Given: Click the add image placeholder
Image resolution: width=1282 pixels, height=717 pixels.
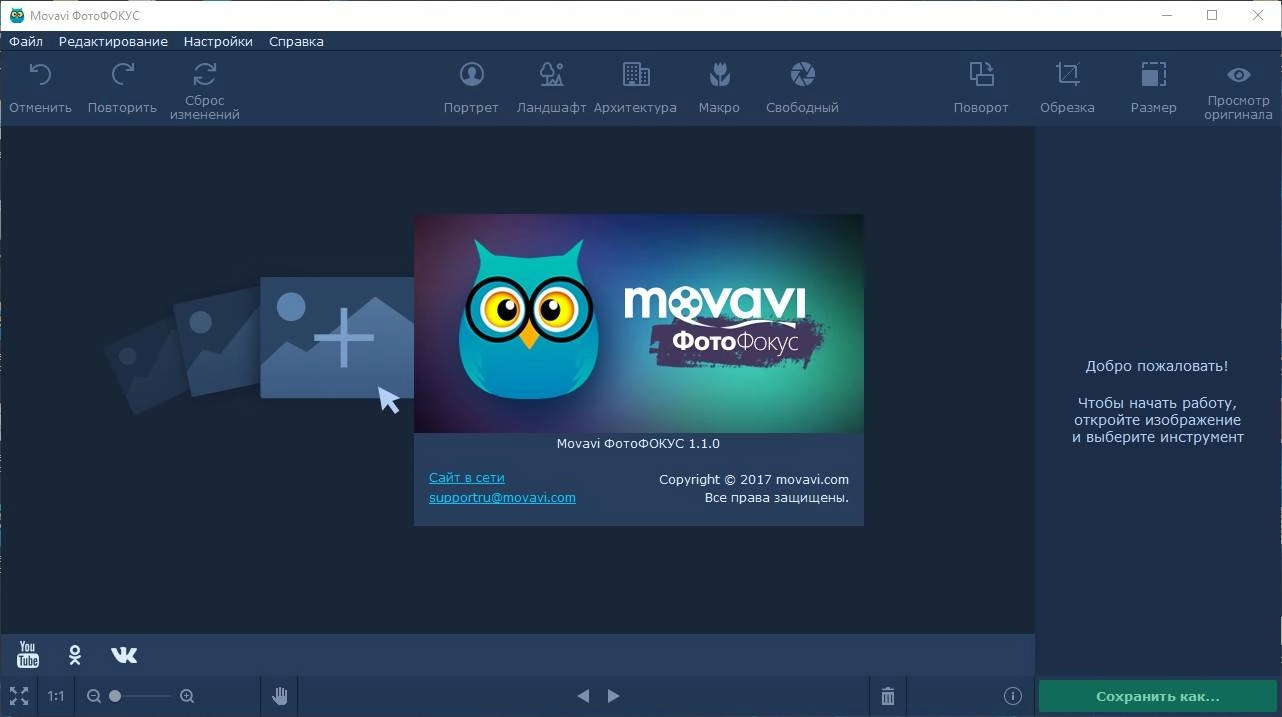Looking at the screenshot, I should [x=337, y=338].
